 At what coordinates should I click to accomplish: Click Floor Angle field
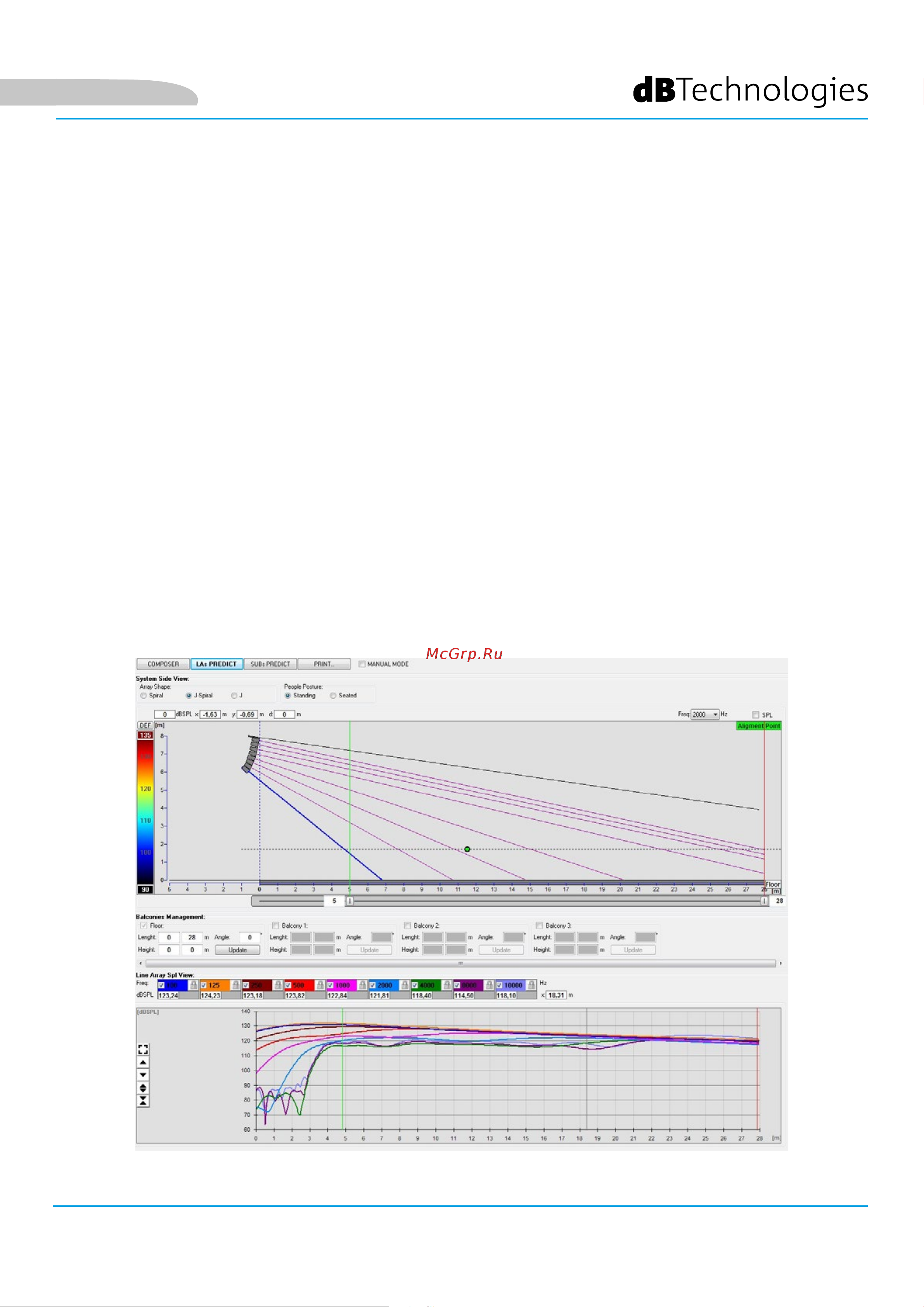point(249,937)
